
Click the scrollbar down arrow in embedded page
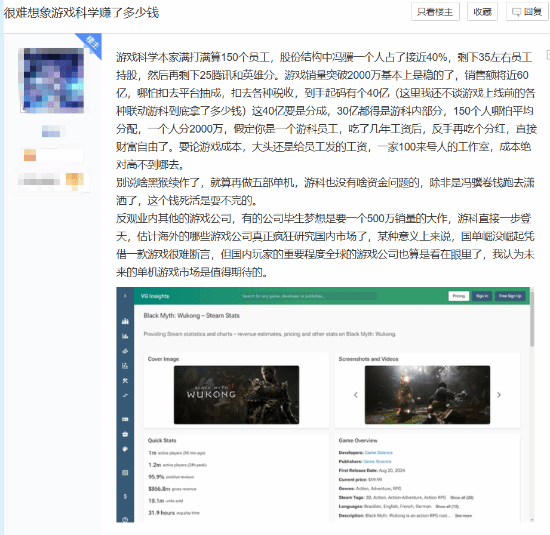(532, 520)
